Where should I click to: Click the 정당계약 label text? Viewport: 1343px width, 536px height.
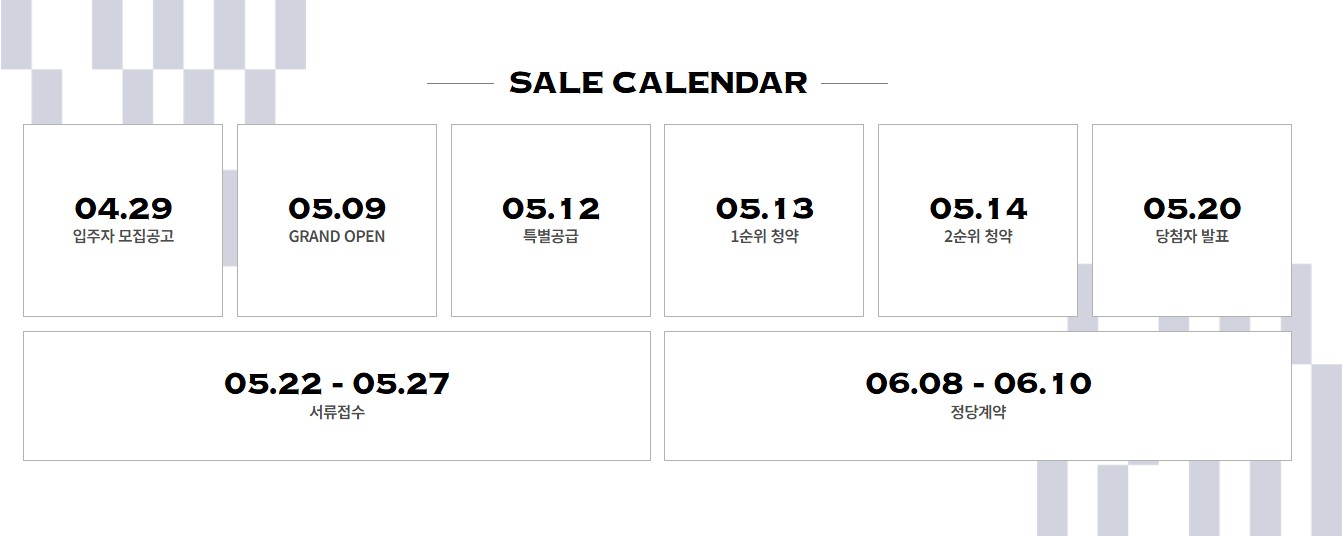978,412
